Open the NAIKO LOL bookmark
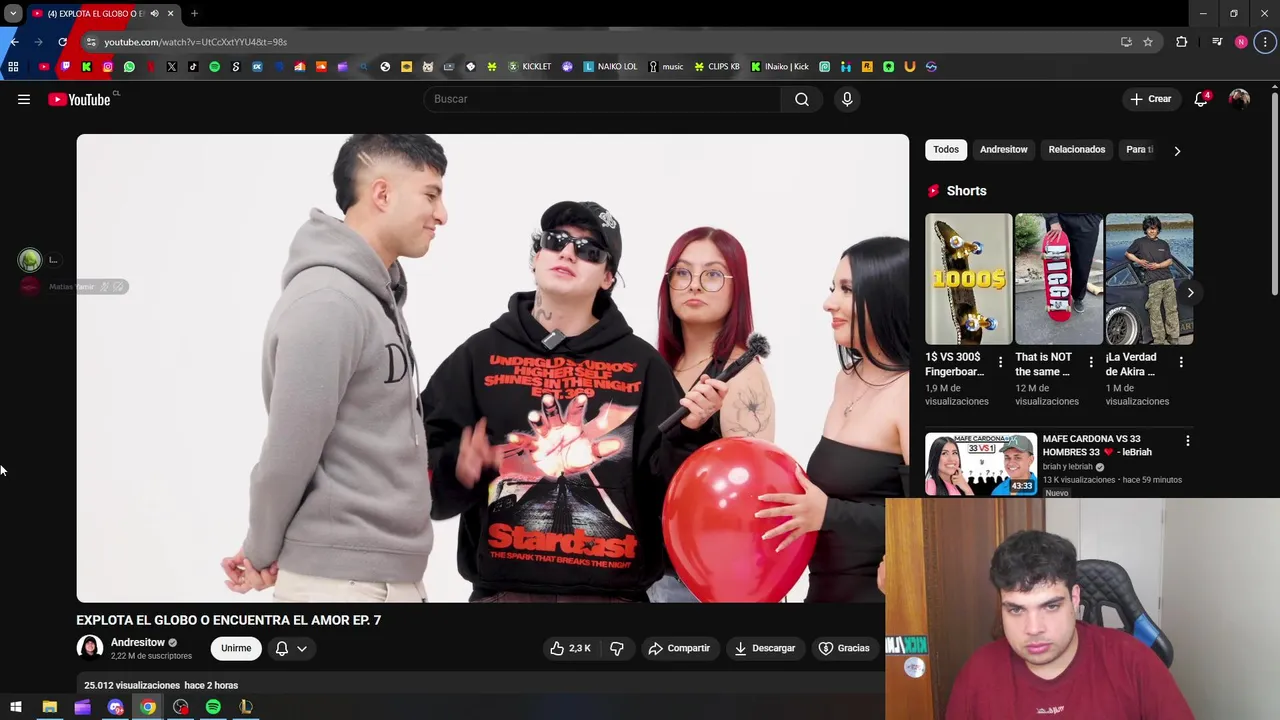This screenshot has height=720, width=1280. click(610, 67)
